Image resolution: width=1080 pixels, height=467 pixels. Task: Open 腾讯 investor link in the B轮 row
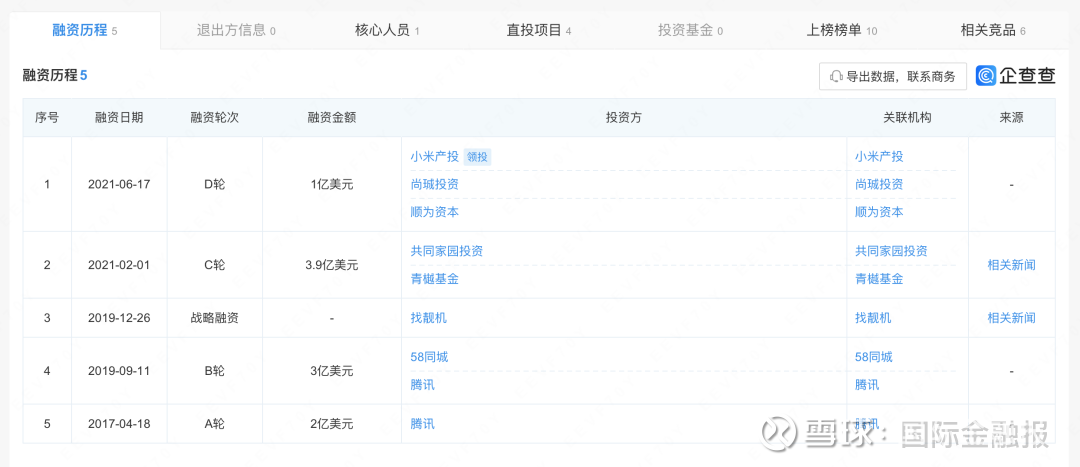click(x=422, y=384)
